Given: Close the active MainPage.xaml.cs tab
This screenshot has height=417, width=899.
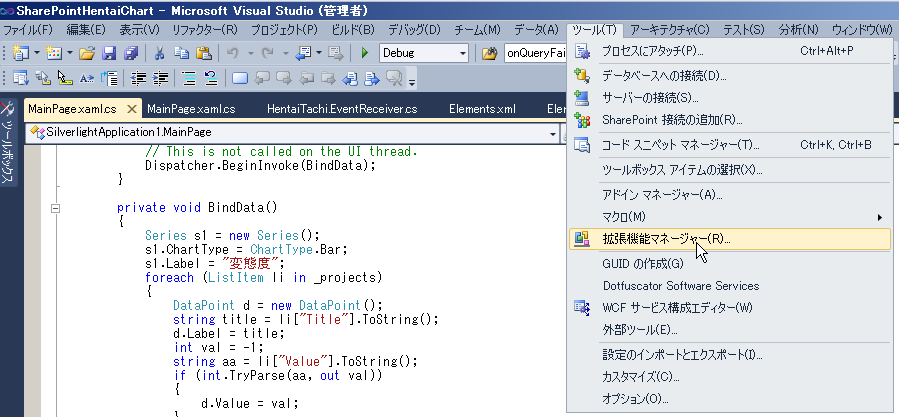Looking at the screenshot, I should point(131,109).
